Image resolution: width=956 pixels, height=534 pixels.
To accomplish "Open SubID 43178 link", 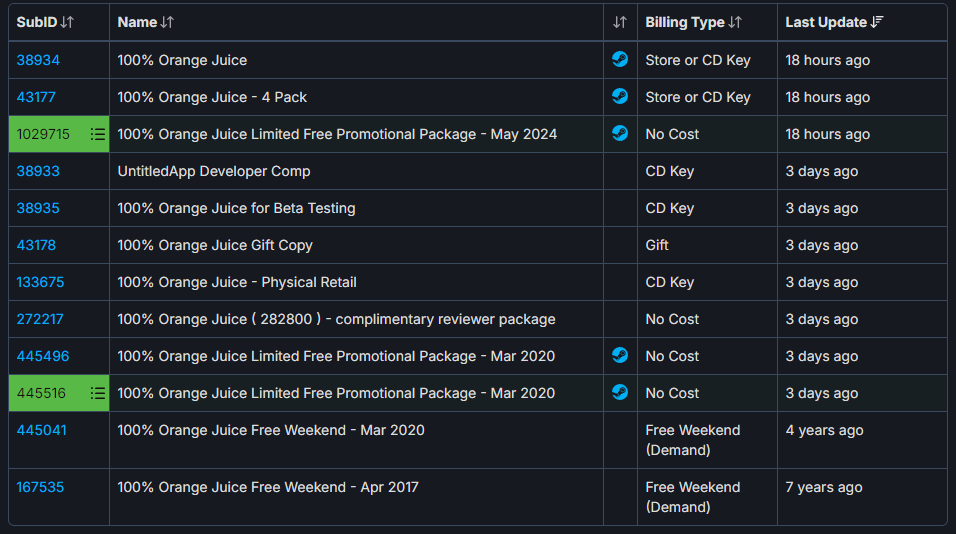I will point(36,246).
